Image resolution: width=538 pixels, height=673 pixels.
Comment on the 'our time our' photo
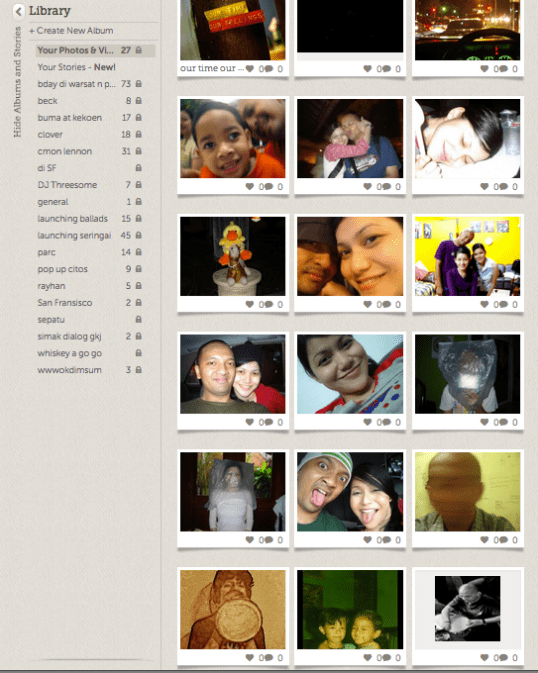[269, 69]
